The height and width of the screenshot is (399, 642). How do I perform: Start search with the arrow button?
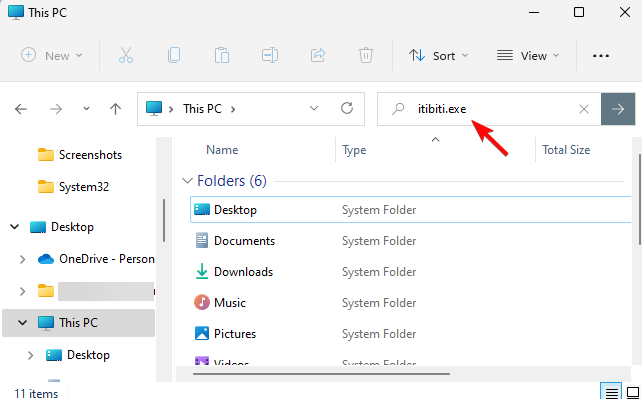618,109
